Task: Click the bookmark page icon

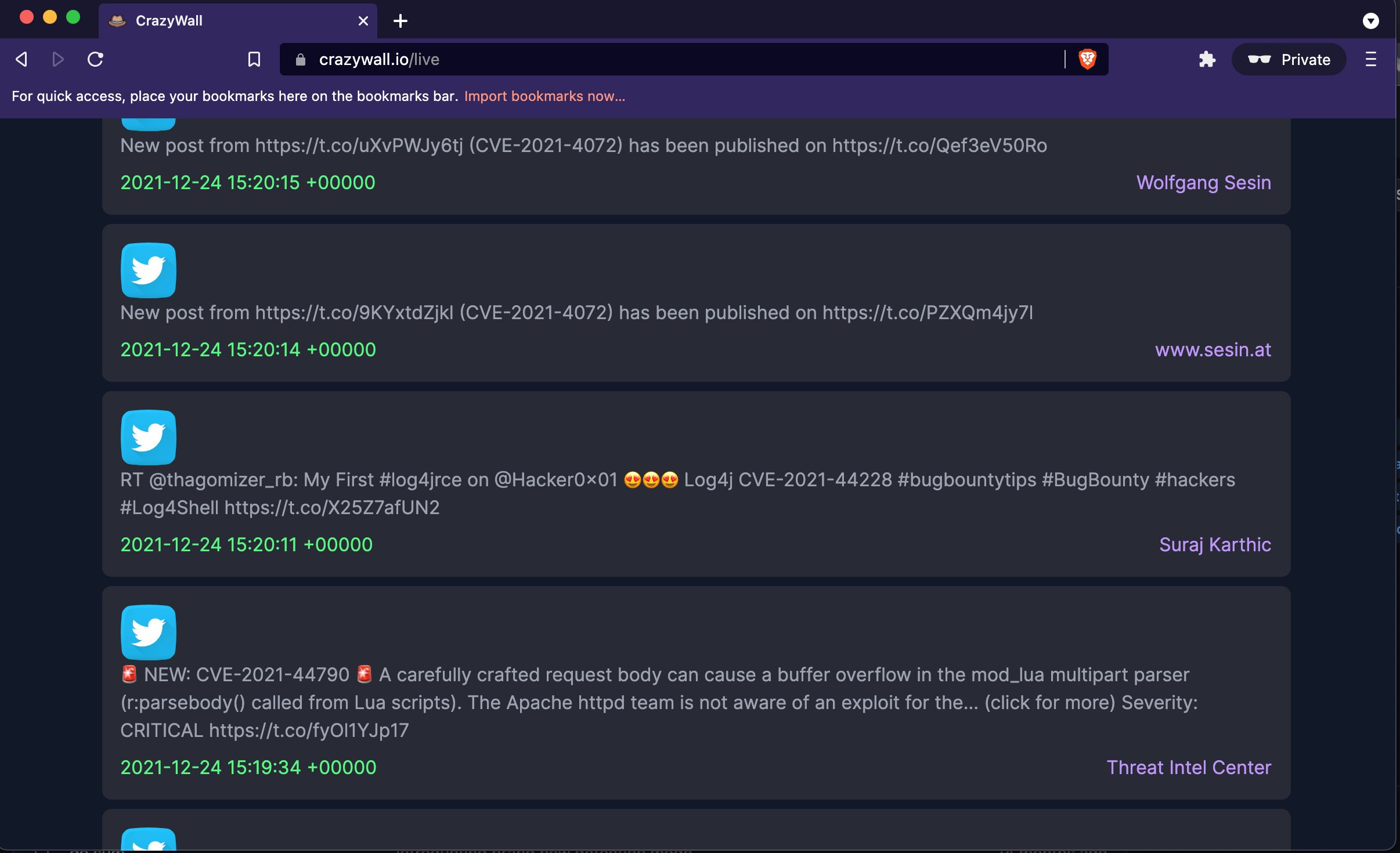Action: (254, 59)
